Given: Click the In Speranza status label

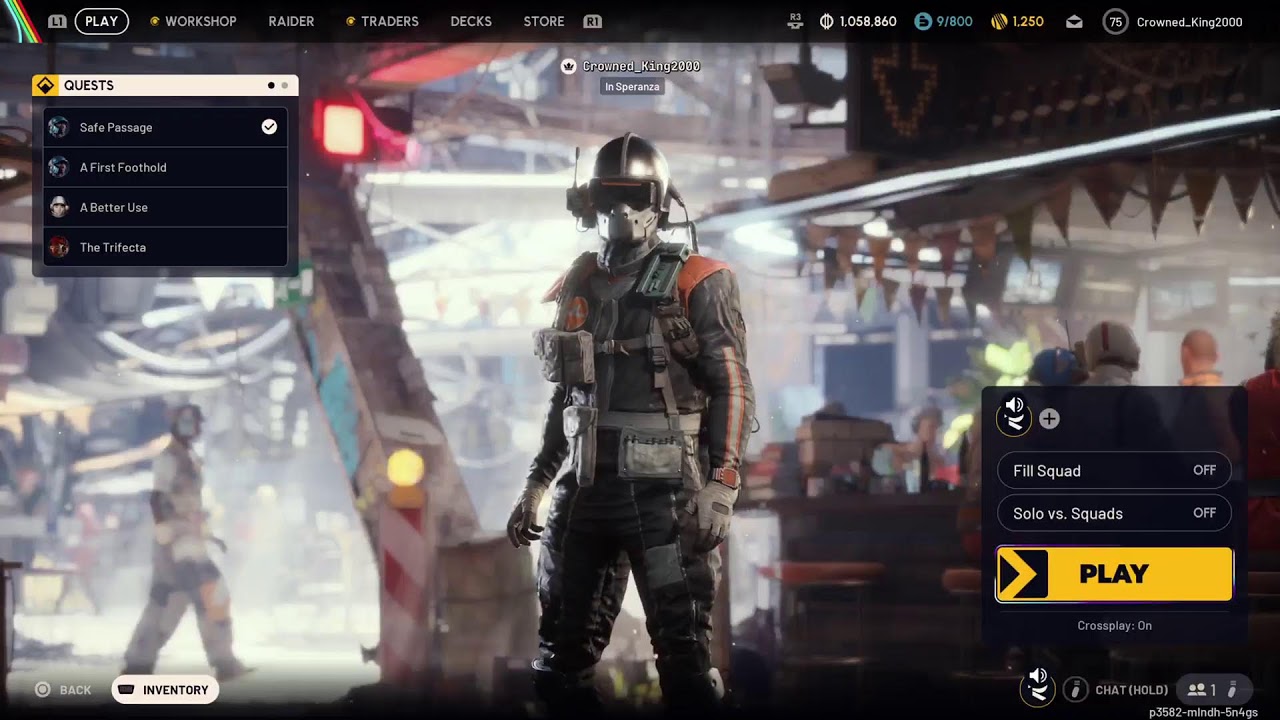Looking at the screenshot, I should point(632,87).
